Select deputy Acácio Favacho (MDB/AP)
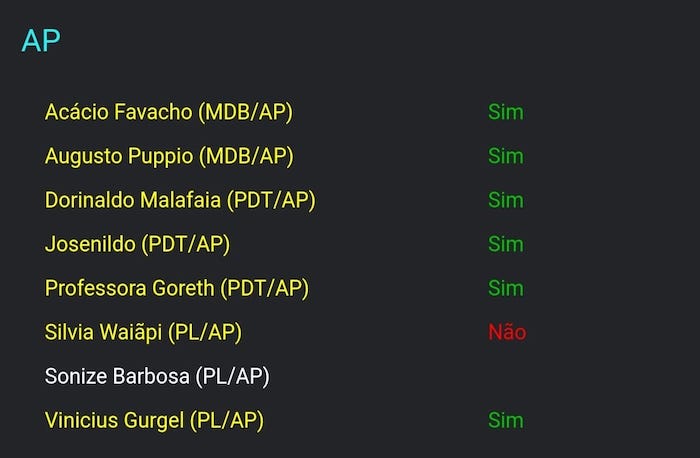 169,112
